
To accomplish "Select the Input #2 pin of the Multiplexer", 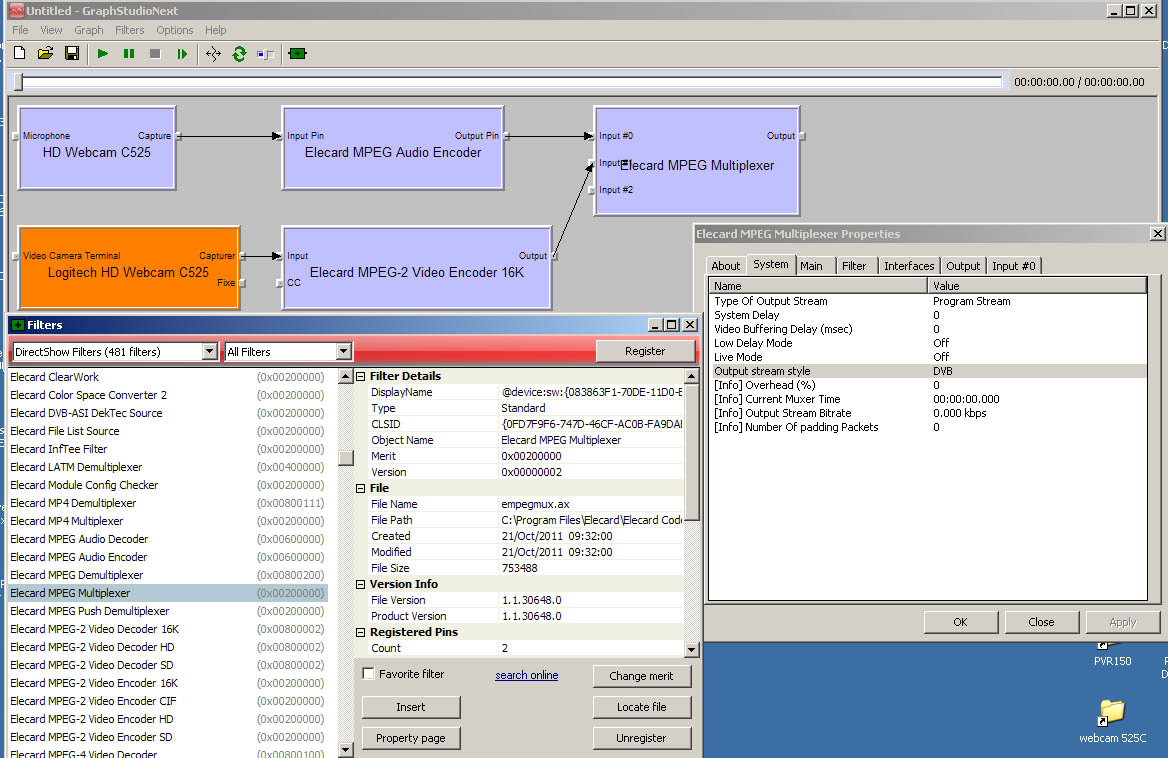I will 591,190.
